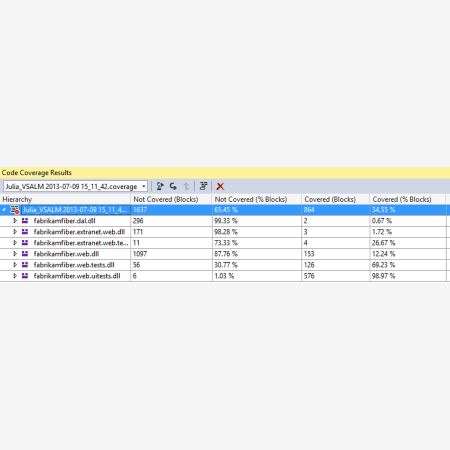This screenshot has height=450, width=450.
Task: Open the Julia_VSALM .coverage file dropdown
Action: [144, 186]
